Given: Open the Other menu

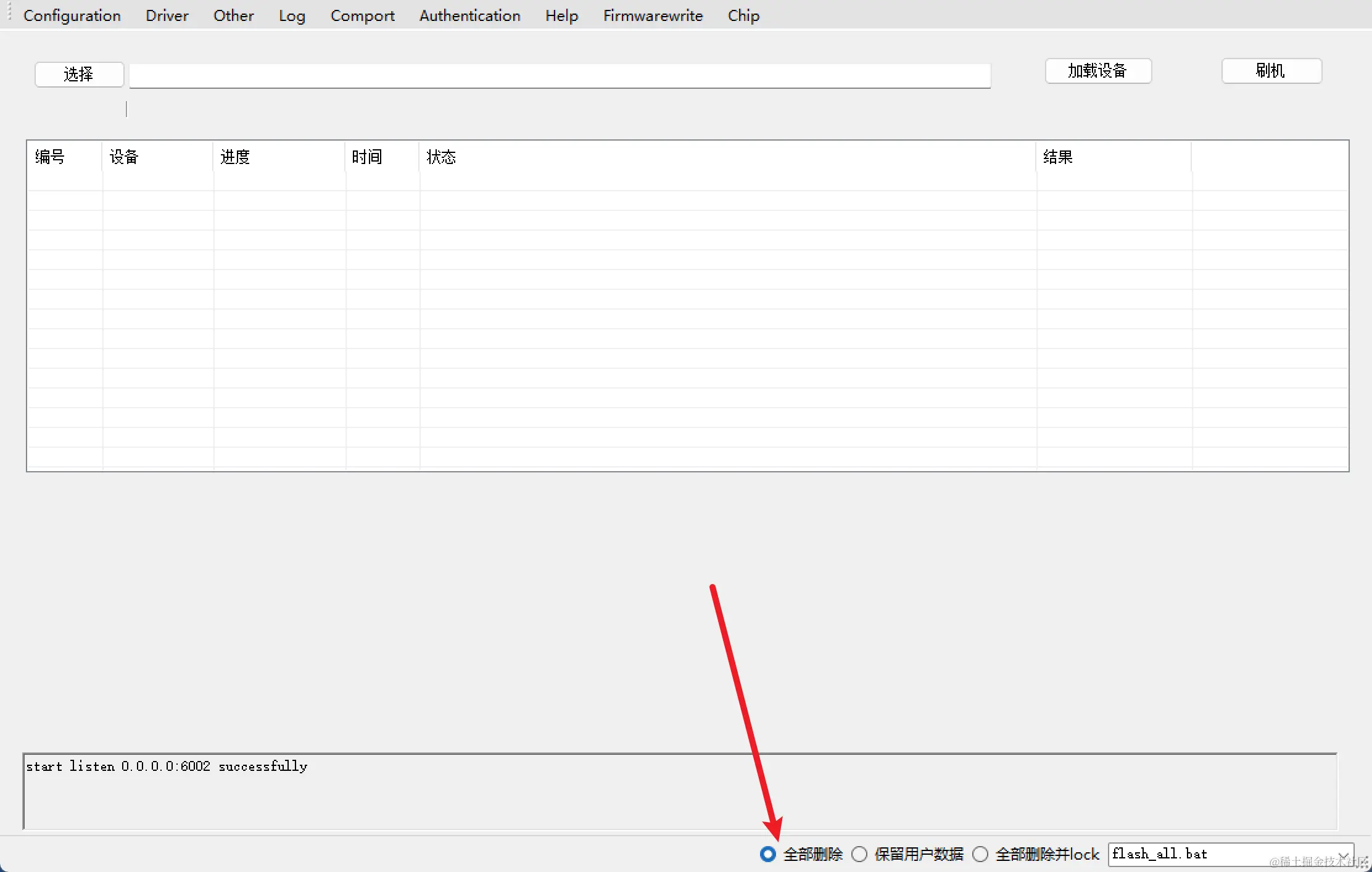Looking at the screenshot, I should 233,15.
